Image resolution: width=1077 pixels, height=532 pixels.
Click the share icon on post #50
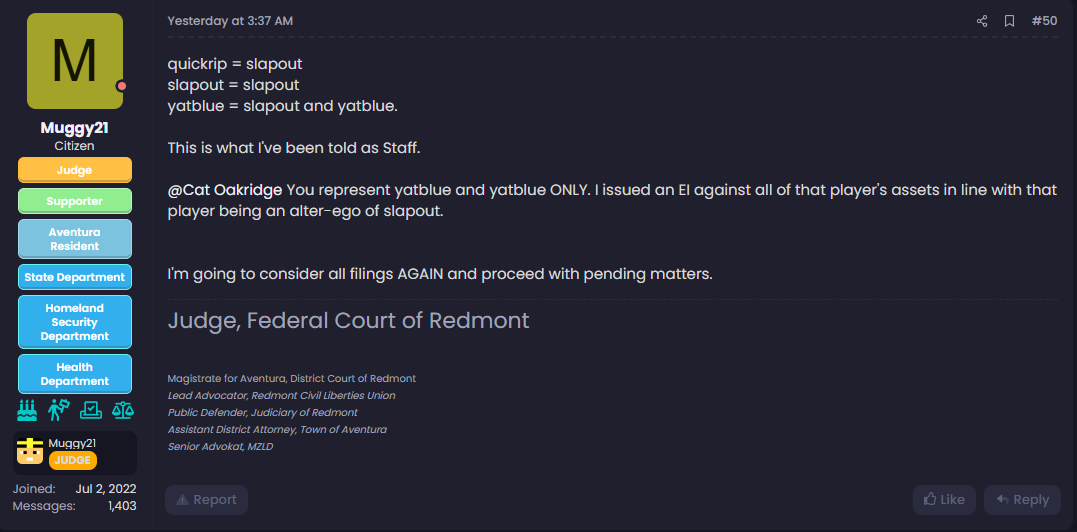click(982, 21)
